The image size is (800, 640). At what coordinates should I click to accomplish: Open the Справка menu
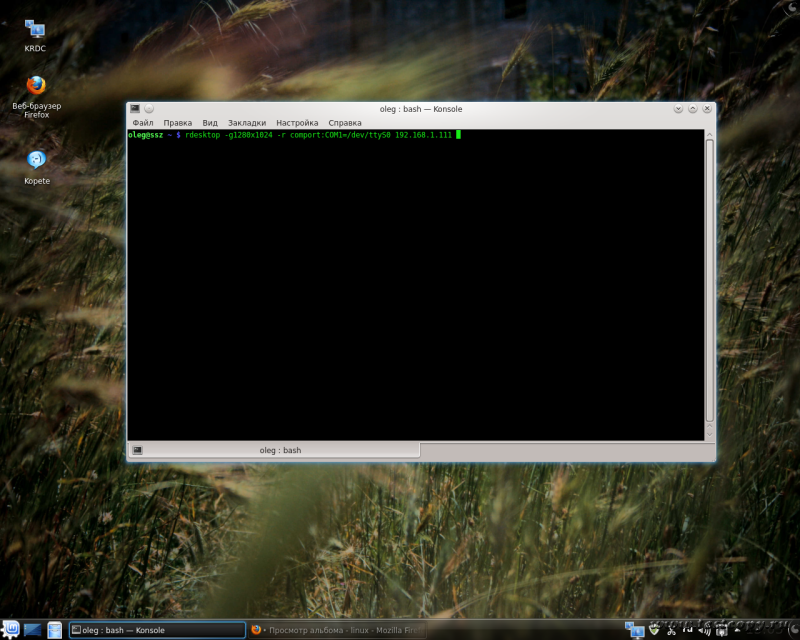click(345, 123)
